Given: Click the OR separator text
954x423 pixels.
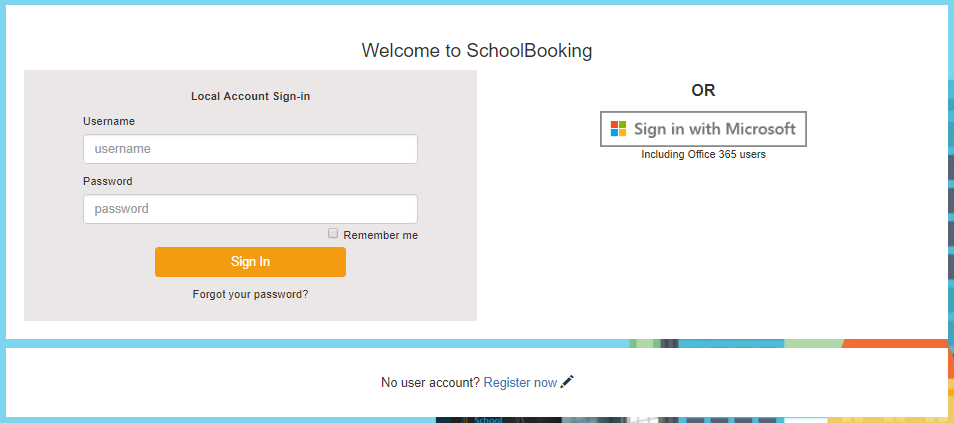Looking at the screenshot, I should [x=703, y=90].
